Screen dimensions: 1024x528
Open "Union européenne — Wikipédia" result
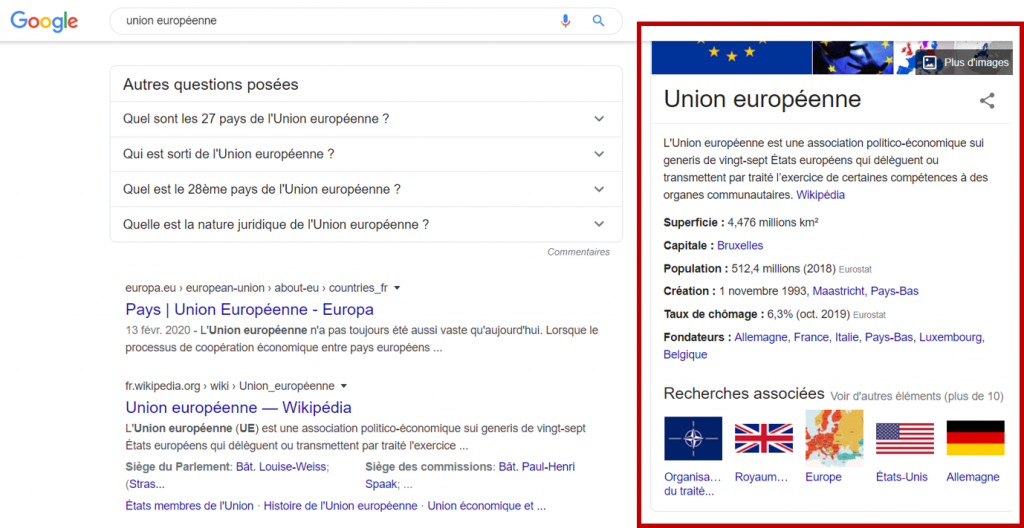point(238,407)
